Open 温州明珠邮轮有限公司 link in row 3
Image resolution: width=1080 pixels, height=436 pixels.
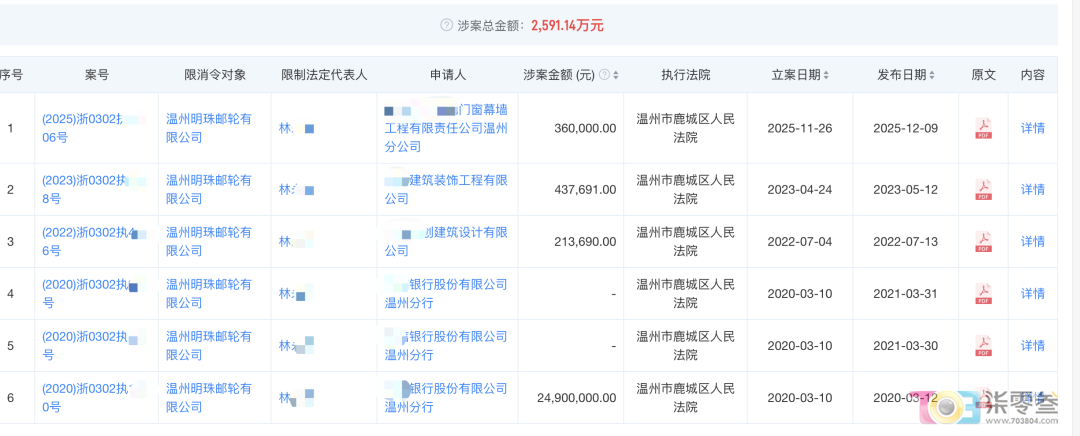point(209,242)
